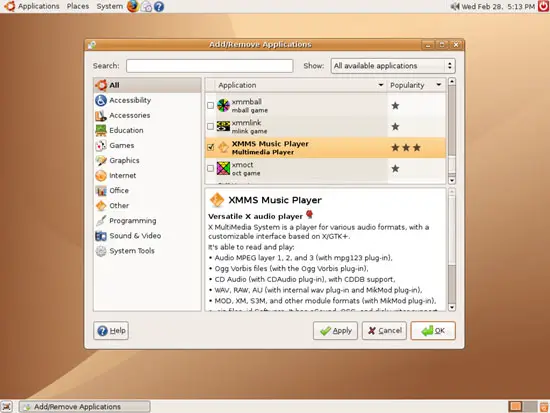
Task: Open the trash icon in bottom panel
Action: pyautogui.click(x=544, y=407)
